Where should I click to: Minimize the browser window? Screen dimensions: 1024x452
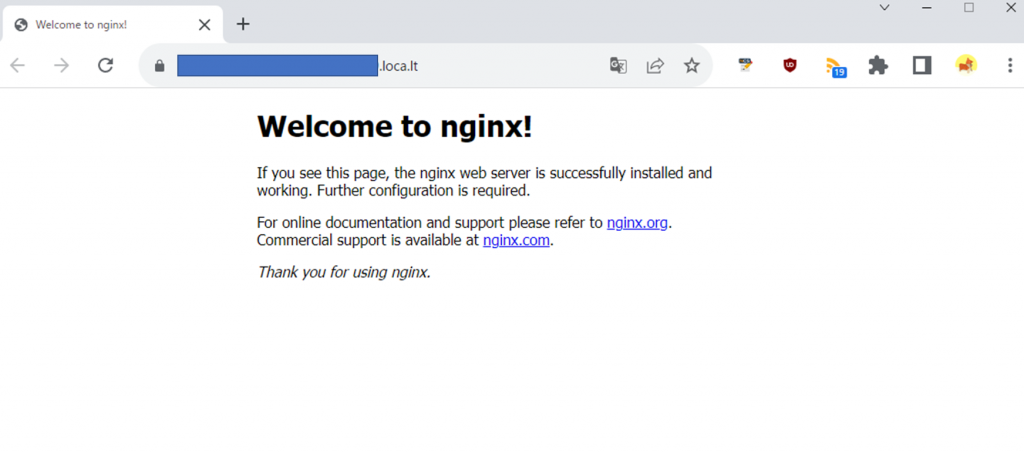926,7
